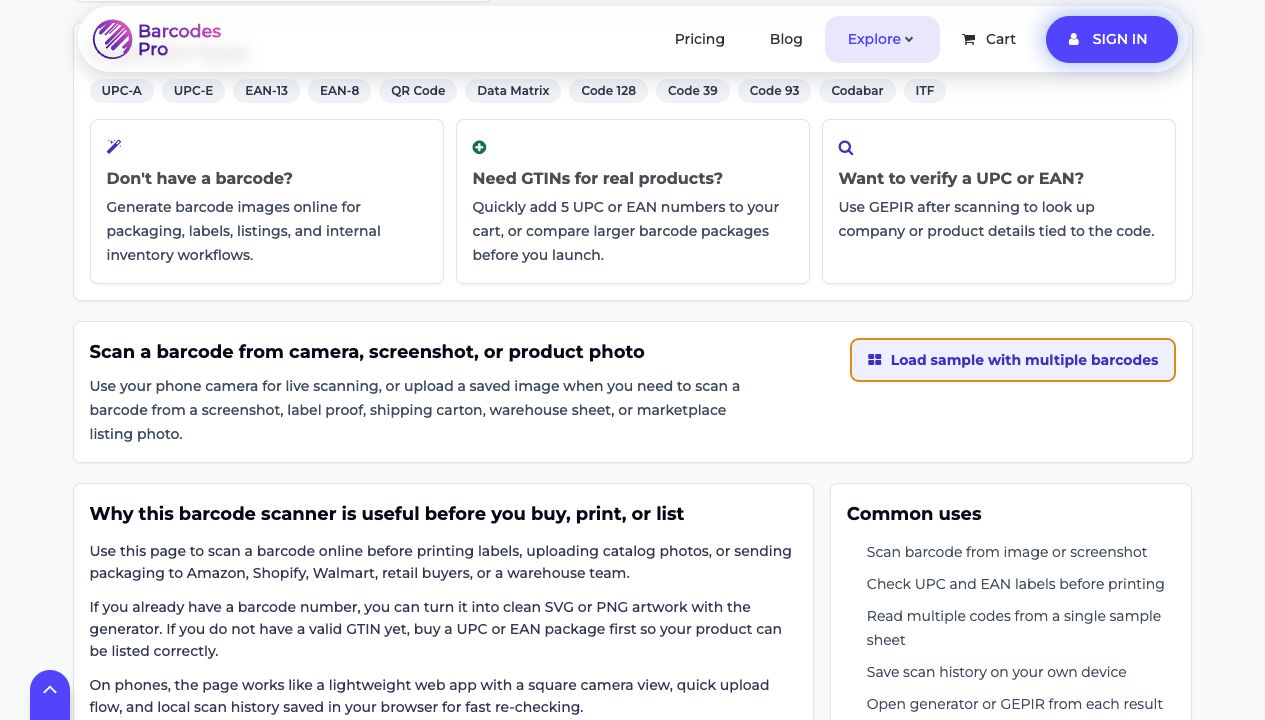Click 'Save scan history on your own device'
The width and height of the screenshot is (1265, 720).
996,672
